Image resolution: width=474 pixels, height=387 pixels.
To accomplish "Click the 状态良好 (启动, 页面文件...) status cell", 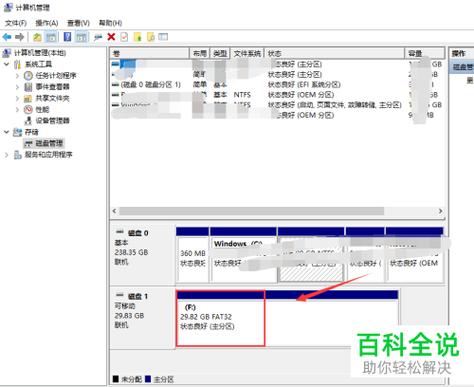I will click(x=334, y=105).
